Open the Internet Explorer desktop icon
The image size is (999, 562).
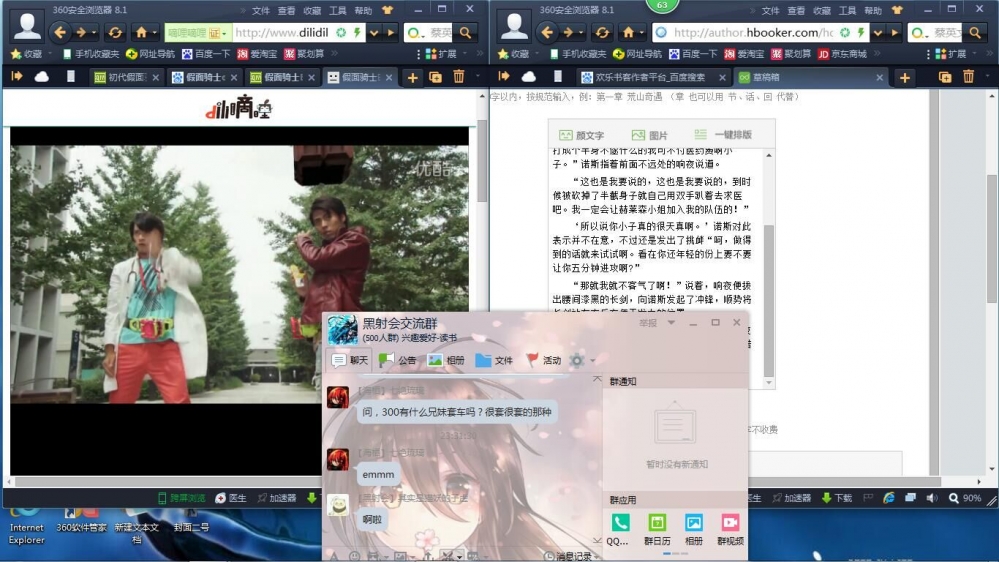point(27,528)
